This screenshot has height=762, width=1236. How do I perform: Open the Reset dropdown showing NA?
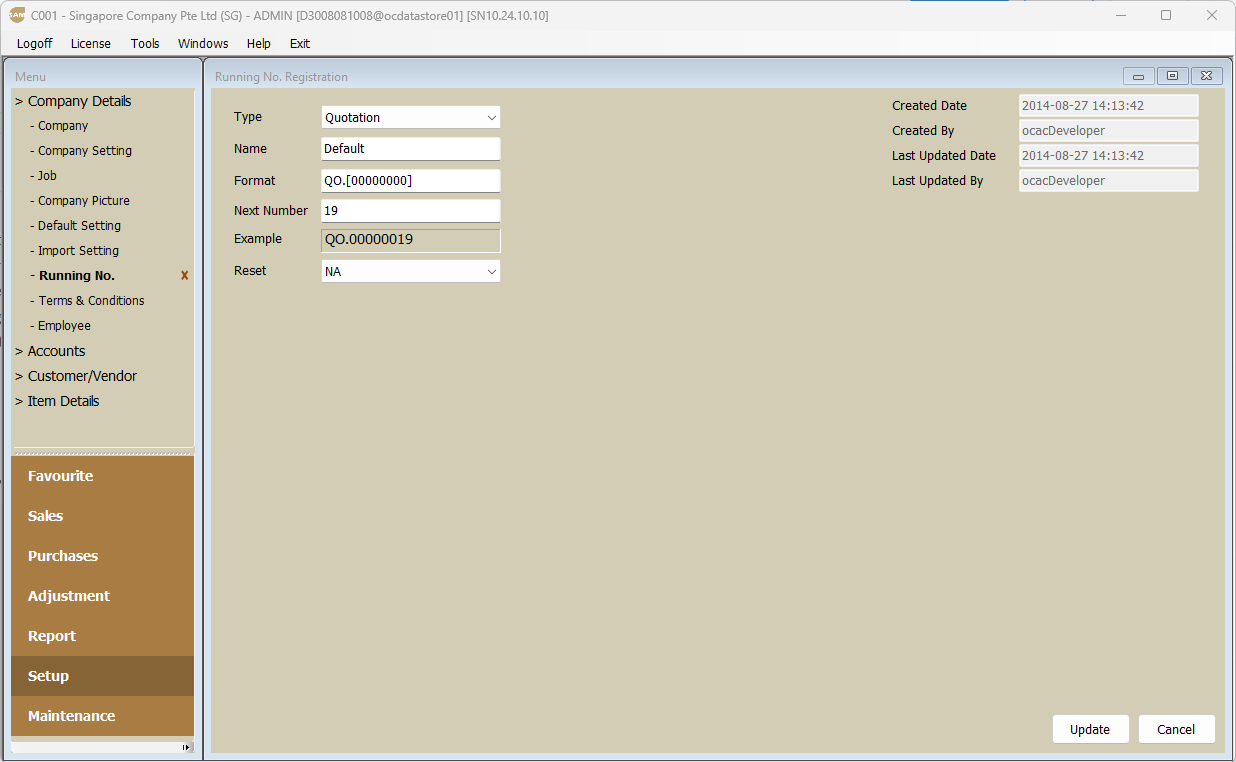[410, 271]
